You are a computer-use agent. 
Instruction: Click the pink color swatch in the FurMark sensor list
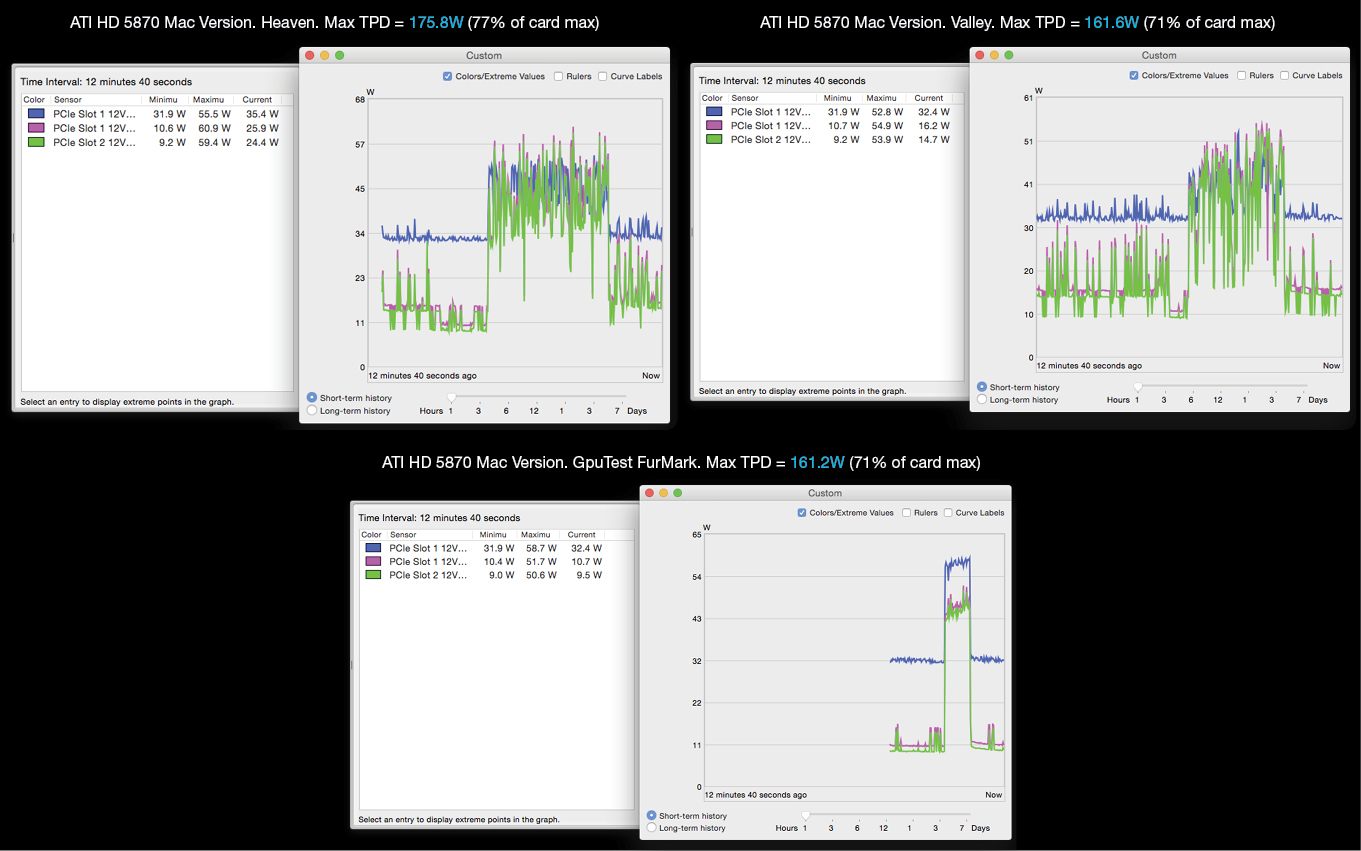click(x=374, y=561)
